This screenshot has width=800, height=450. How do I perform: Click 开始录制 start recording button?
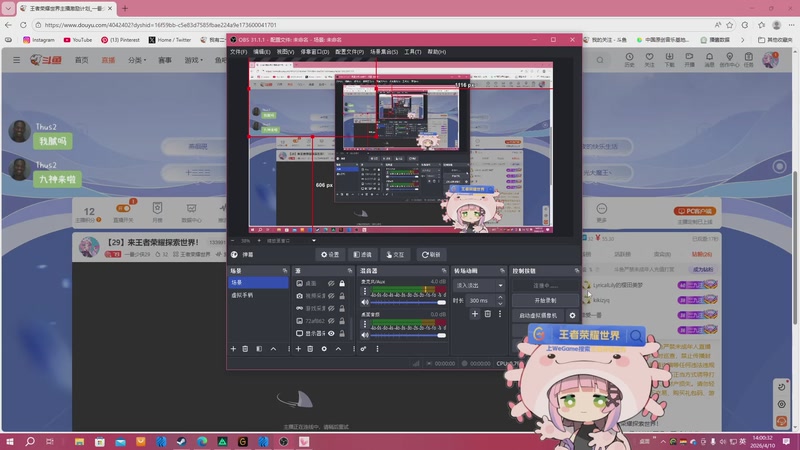pos(545,301)
